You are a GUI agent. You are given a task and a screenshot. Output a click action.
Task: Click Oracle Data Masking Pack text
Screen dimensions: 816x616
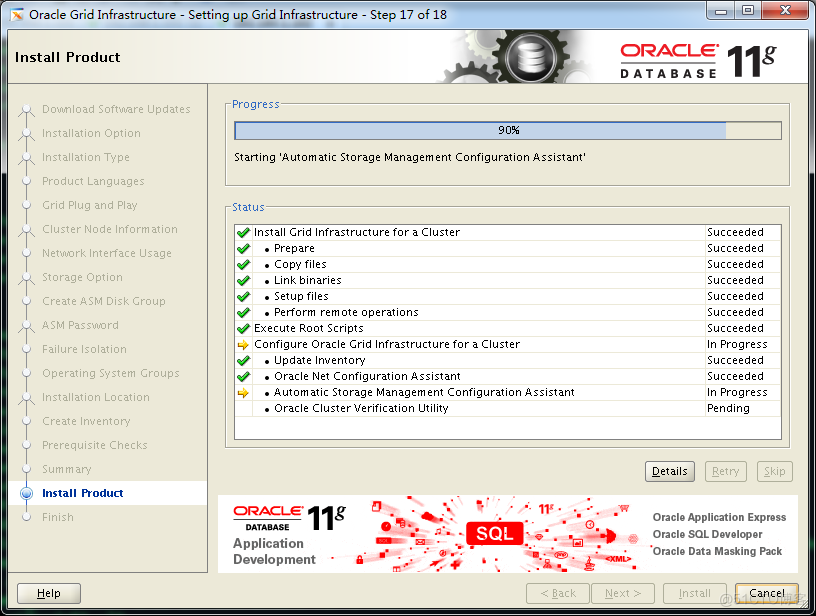[x=717, y=551]
